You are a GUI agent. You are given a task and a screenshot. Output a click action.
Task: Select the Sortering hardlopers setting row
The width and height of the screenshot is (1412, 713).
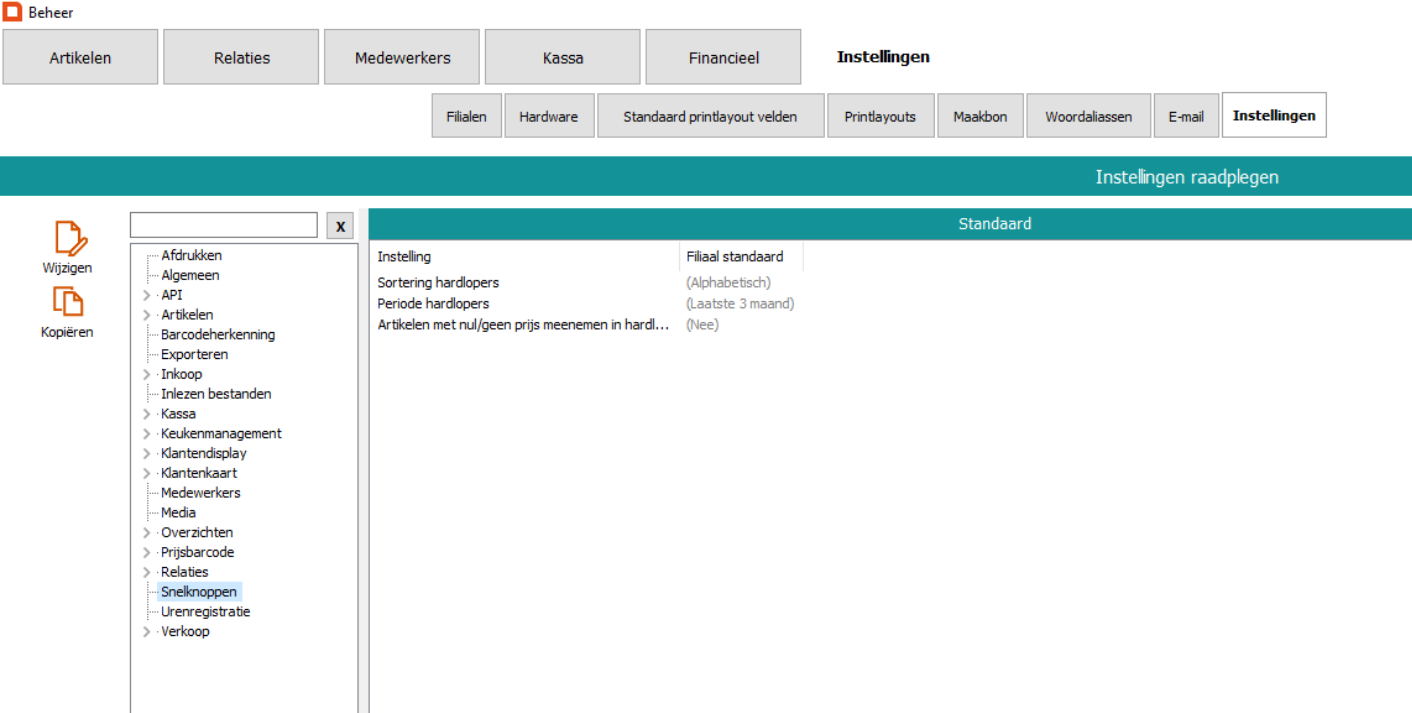[438, 283]
